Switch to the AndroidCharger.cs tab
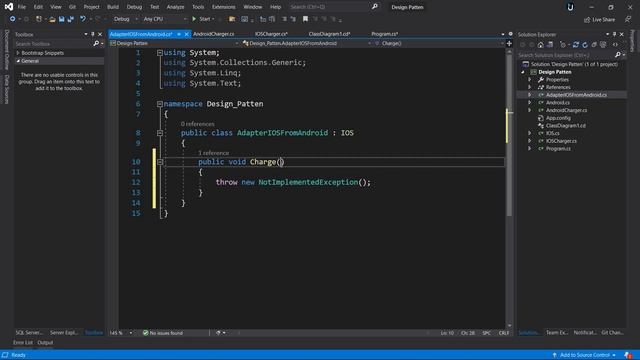 213,34
